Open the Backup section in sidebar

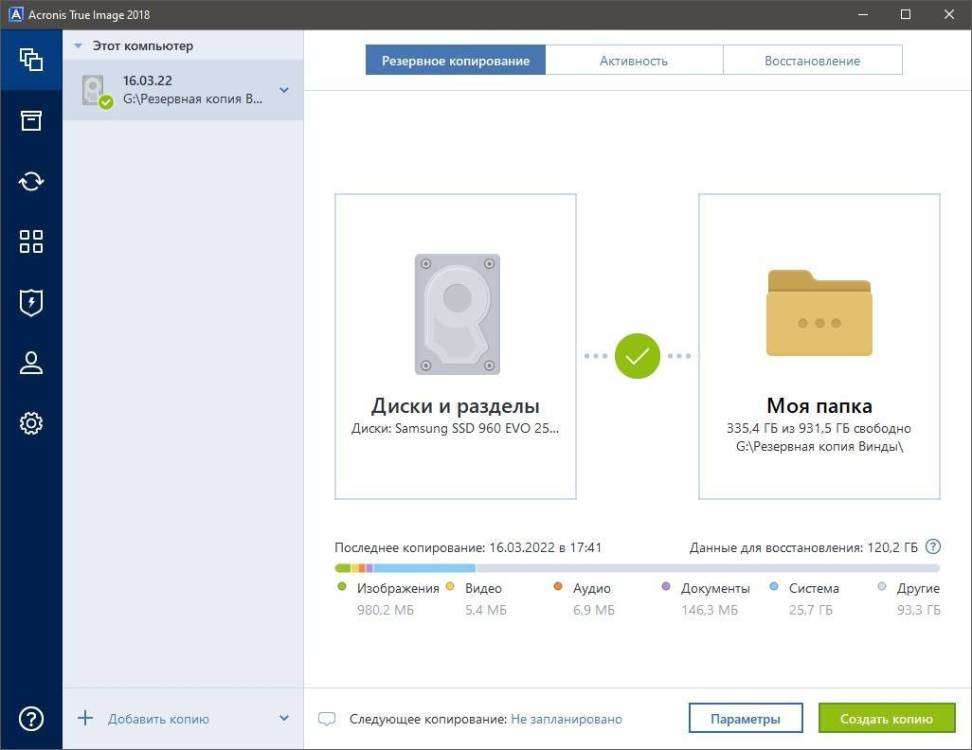pos(31,59)
